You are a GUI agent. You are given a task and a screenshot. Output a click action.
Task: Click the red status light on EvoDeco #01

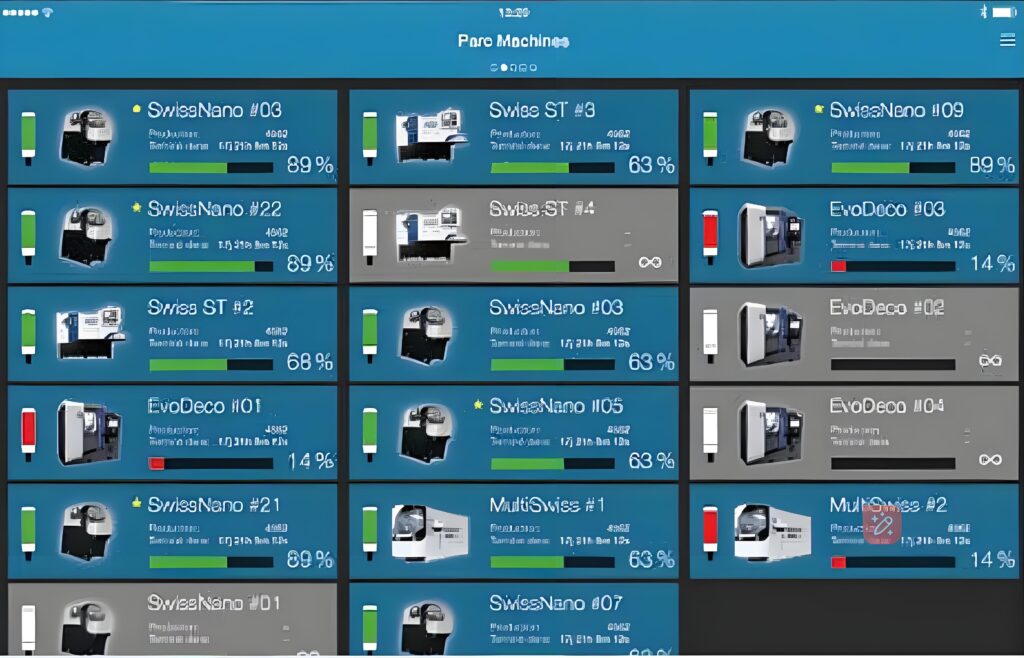click(28, 432)
